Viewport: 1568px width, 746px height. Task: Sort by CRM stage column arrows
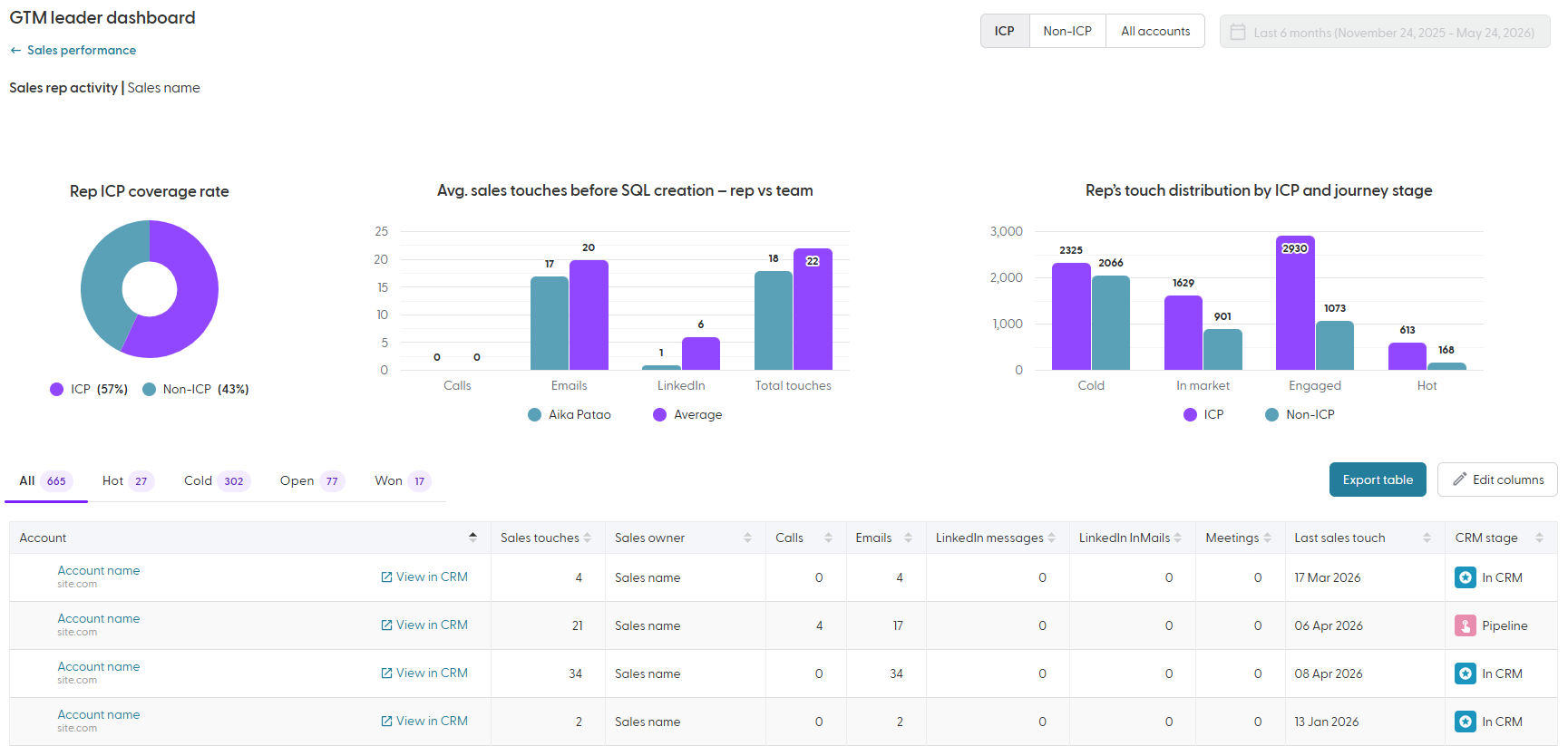click(x=1539, y=538)
